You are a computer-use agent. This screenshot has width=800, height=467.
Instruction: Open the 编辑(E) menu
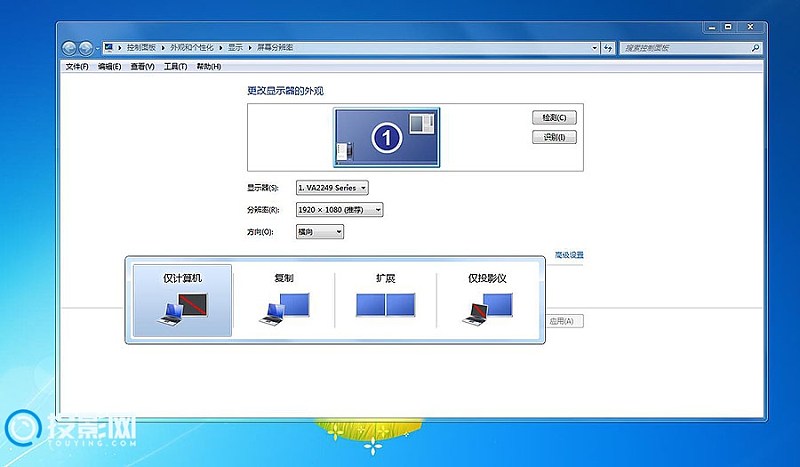pyautogui.click(x=110, y=66)
